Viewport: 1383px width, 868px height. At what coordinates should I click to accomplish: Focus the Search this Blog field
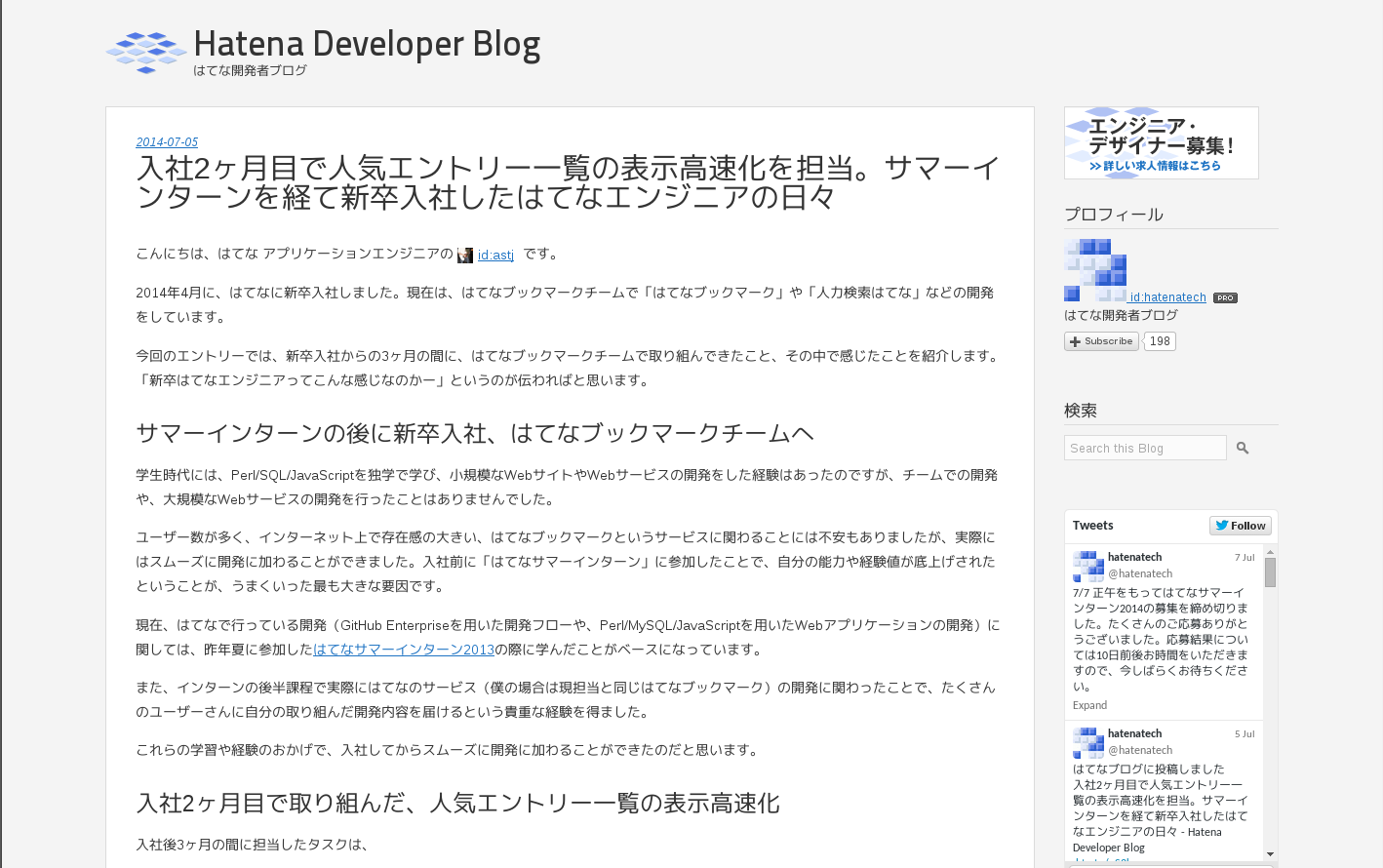[1145, 448]
